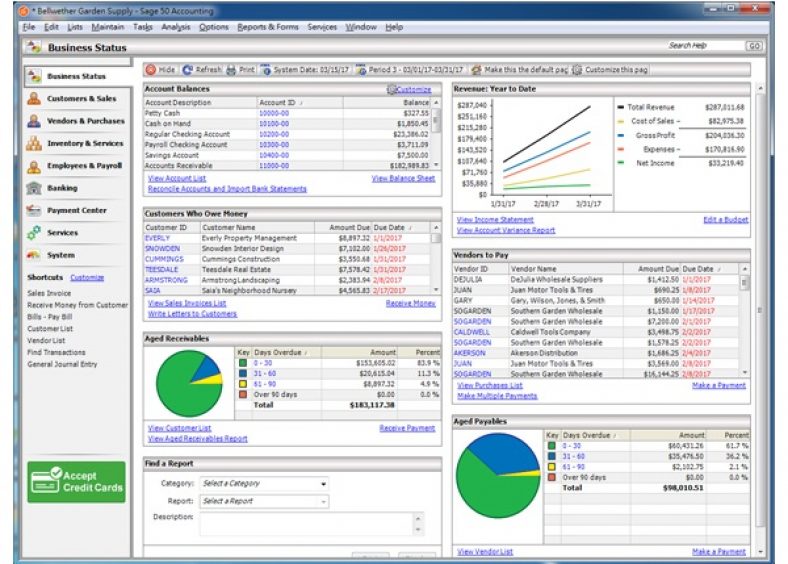The height and width of the screenshot is (564, 788).
Task: Click the Refresh toolbar icon
Action: pos(188,70)
